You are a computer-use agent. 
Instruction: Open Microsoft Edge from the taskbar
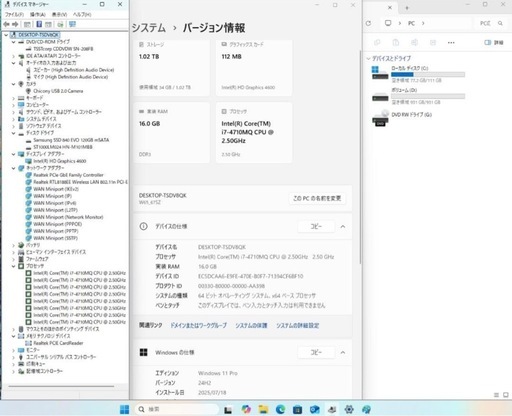280,409
